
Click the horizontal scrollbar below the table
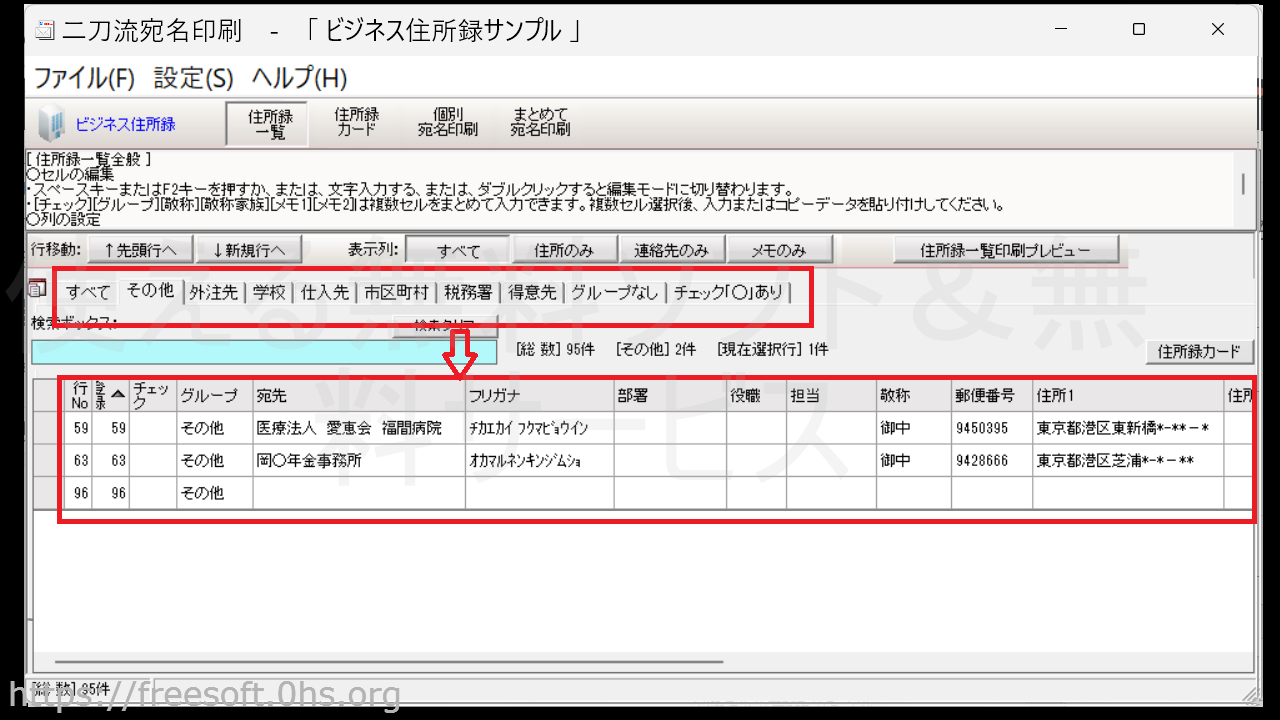[x=388, y=661]
